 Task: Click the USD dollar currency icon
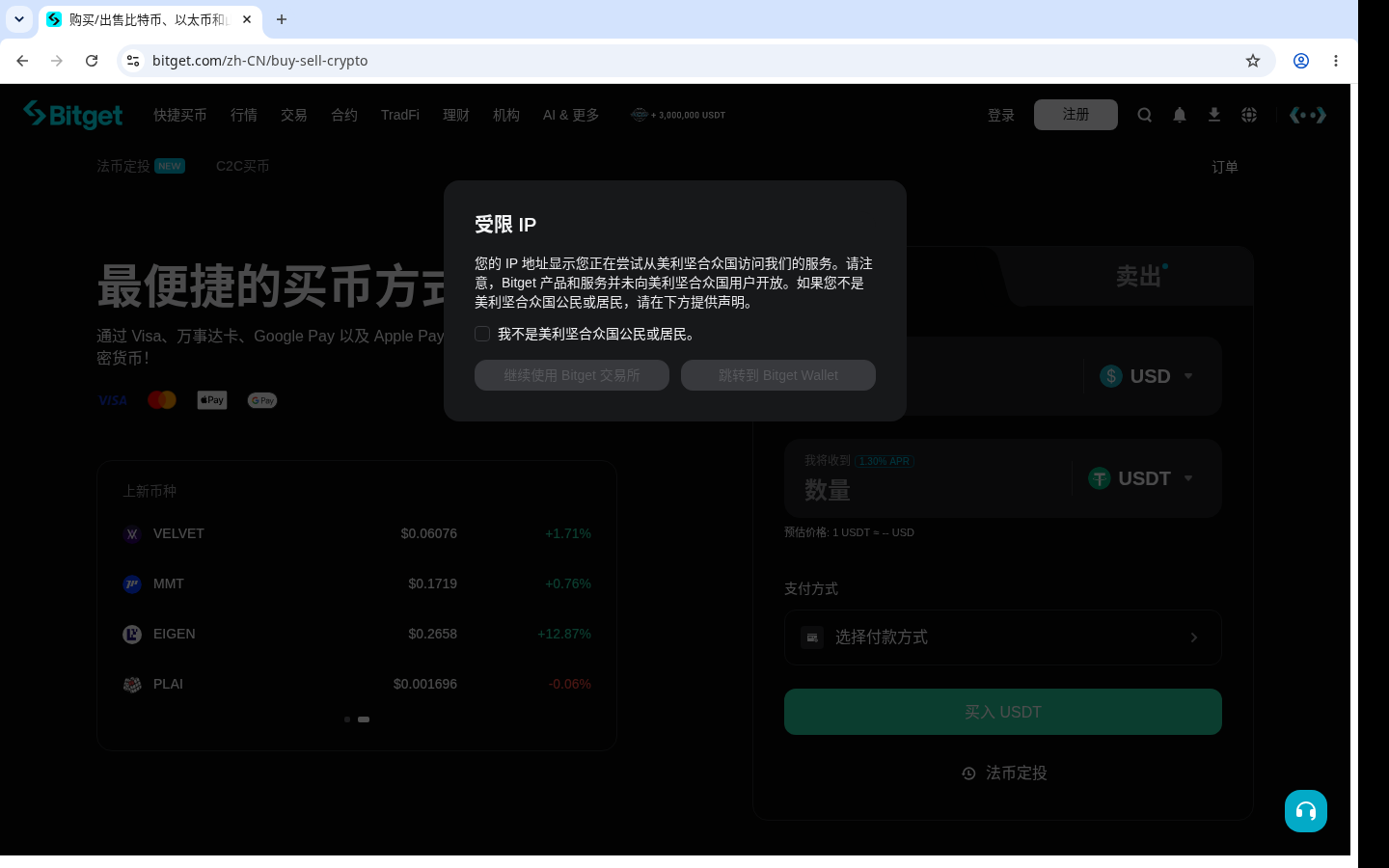(1111, 376)
